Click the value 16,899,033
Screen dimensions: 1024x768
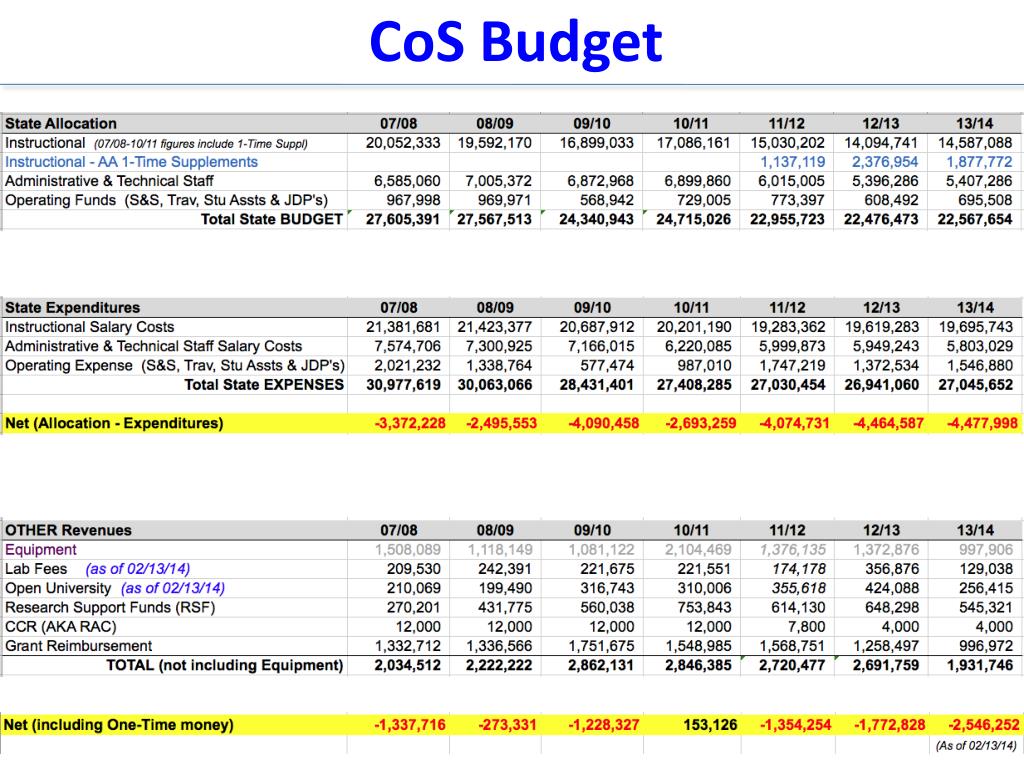tap(596, 143)
